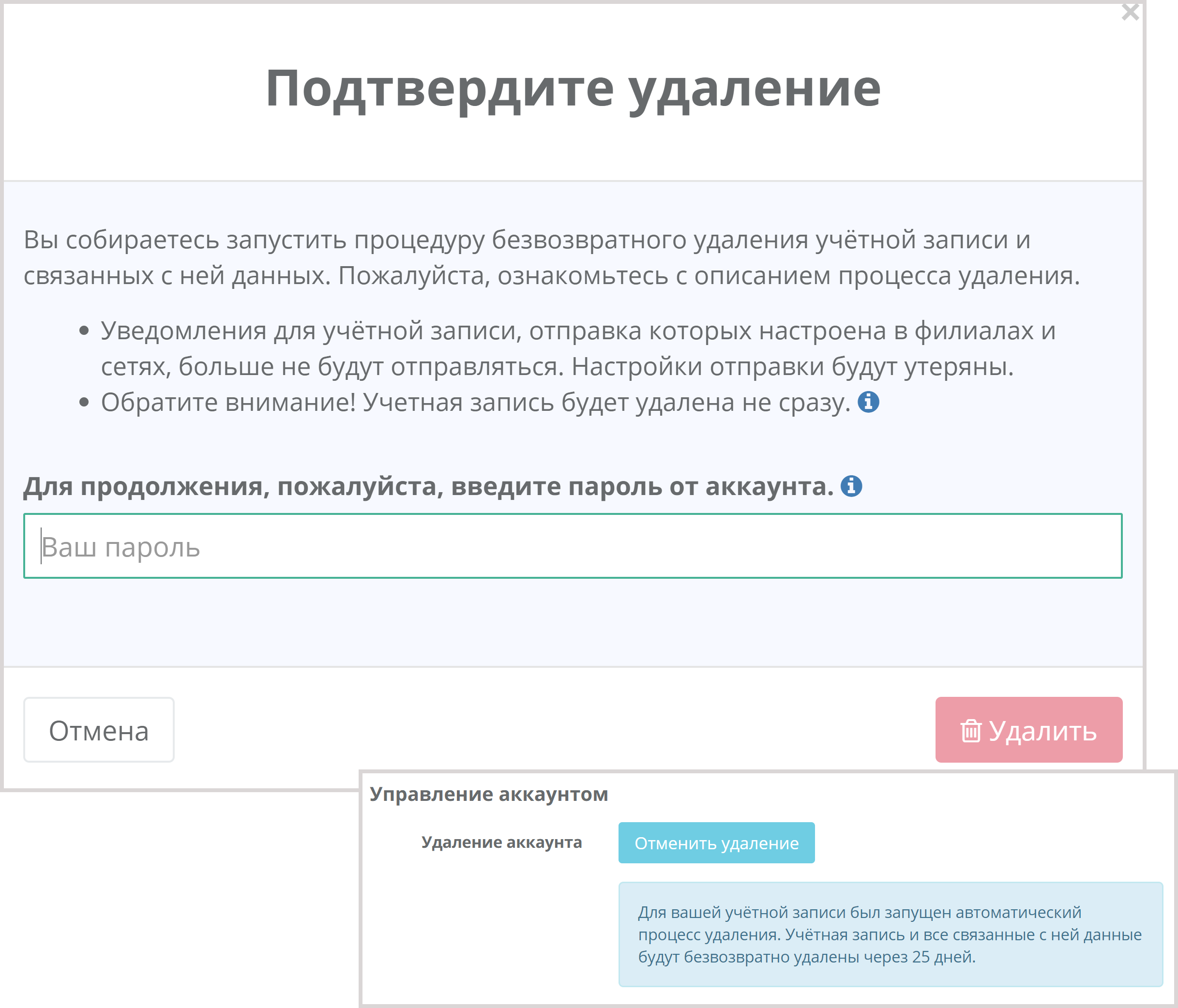Screen dimensions: 1178x1008
Task: Click 'Для продолжения, пожалуйста, введите пароль' label
Action: (x=429, y=487)
